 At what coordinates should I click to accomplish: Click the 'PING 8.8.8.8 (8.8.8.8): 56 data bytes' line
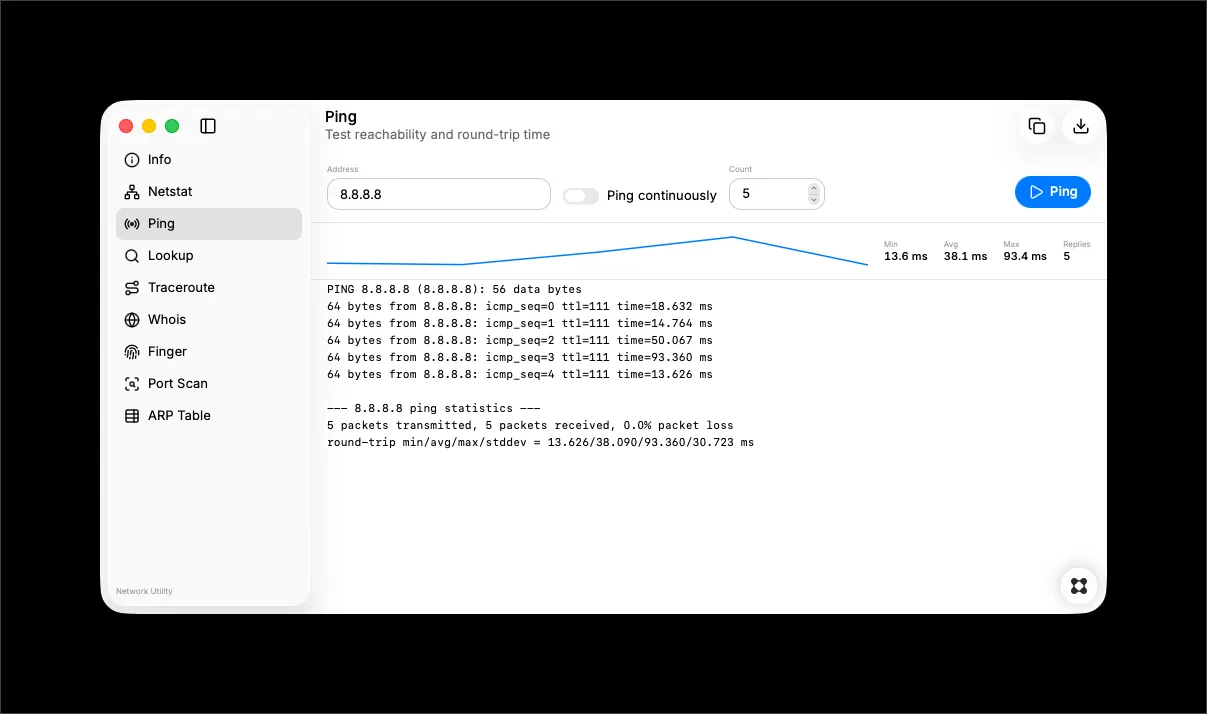pyautogui.click(x=454, y=289)
